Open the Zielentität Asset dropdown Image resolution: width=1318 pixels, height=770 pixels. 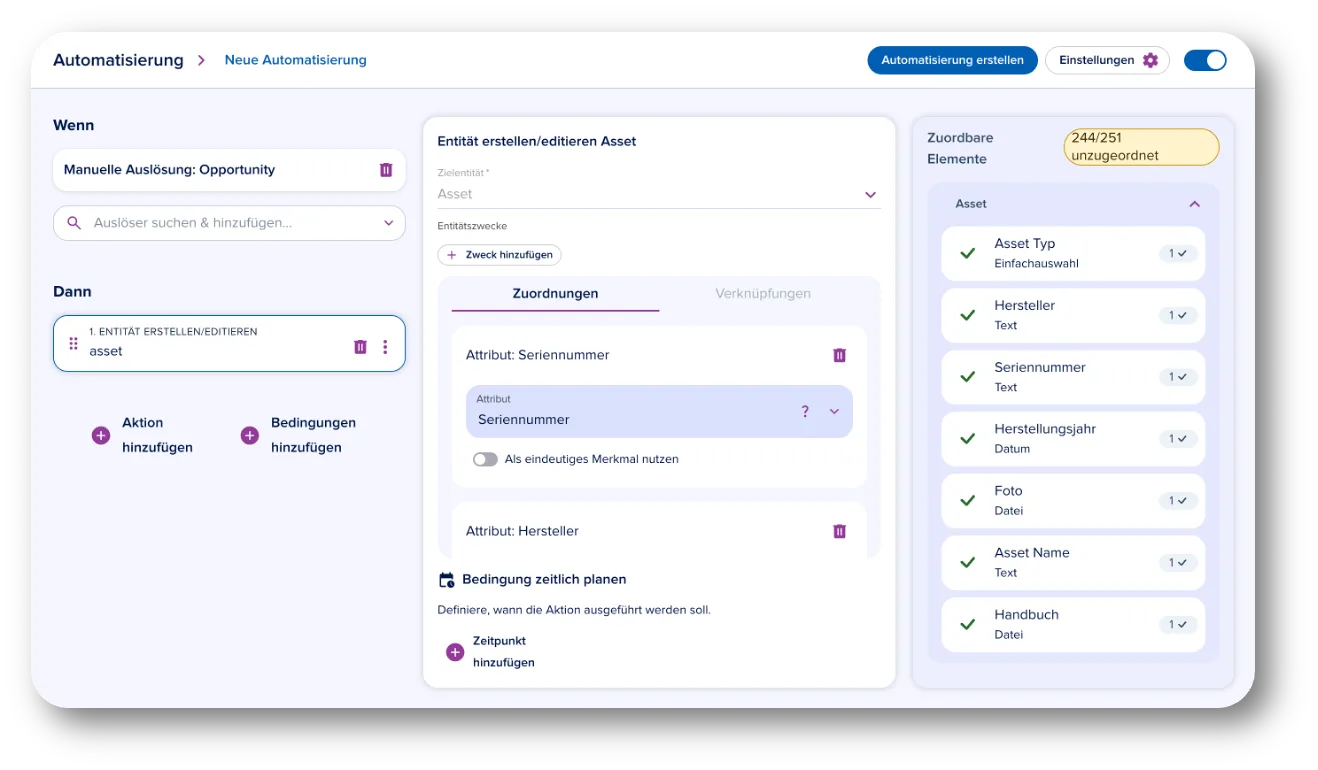pyautogui.click(x=659, y=194)
